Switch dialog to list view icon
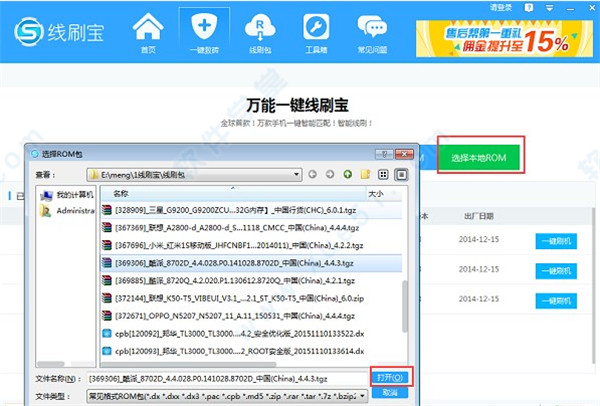 coord(383,175)
